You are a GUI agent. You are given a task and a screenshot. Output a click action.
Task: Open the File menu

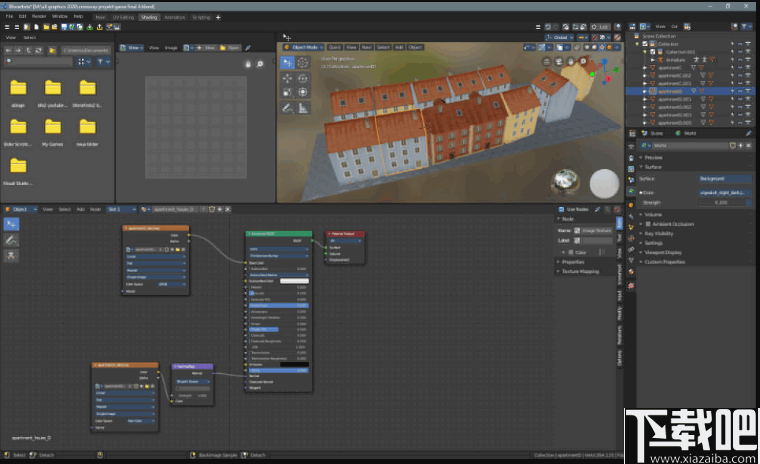[9, 16]
